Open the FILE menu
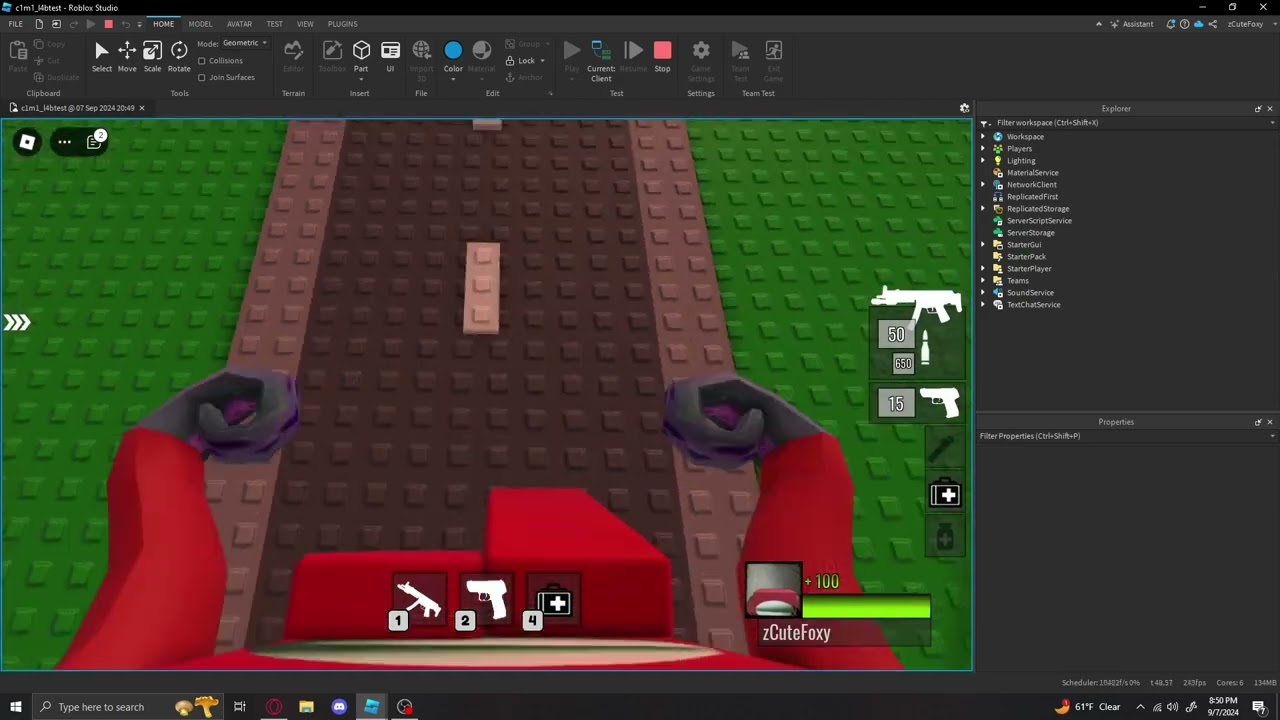 pyautogui.click(x=16, y=24)
